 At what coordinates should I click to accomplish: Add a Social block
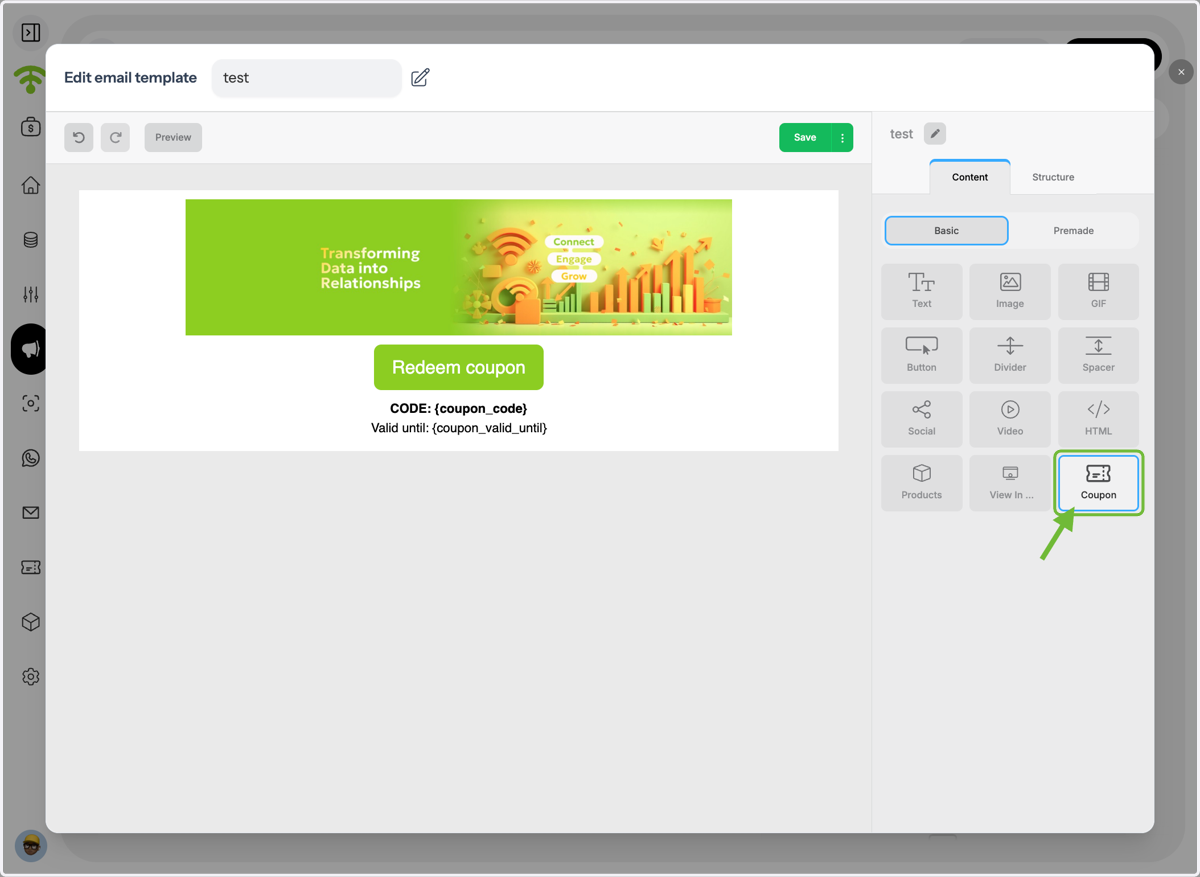921,419
